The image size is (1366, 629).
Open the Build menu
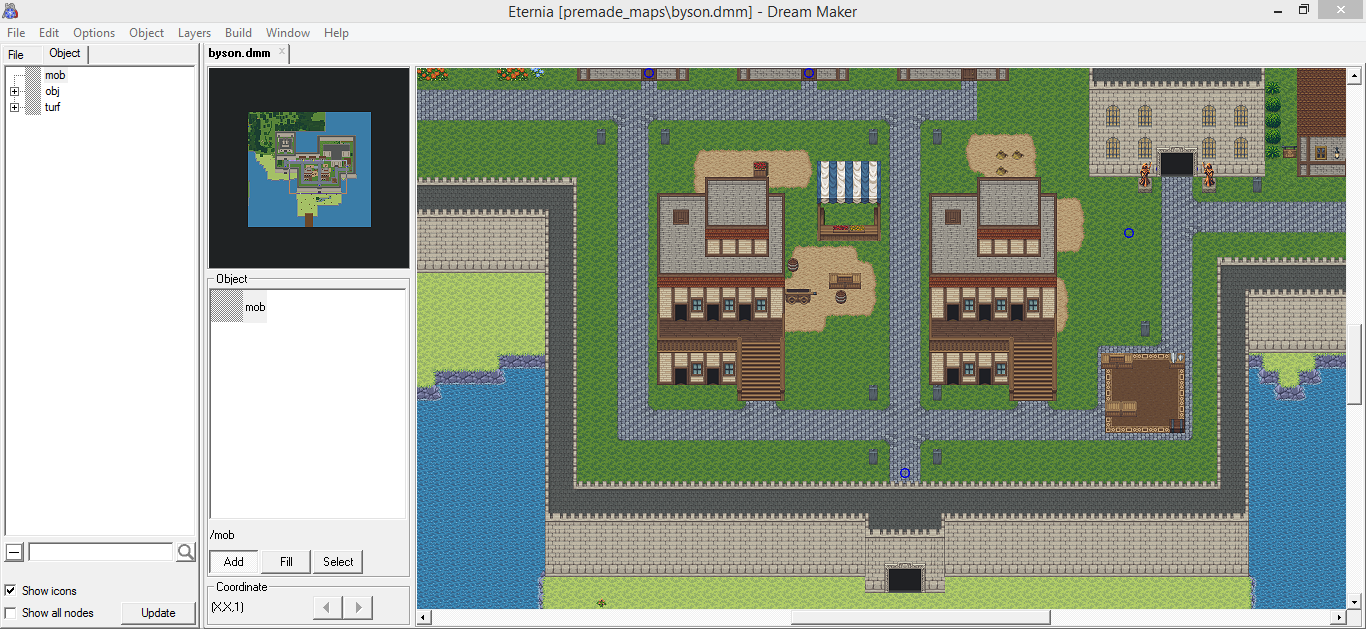click(x=238, y=33)
